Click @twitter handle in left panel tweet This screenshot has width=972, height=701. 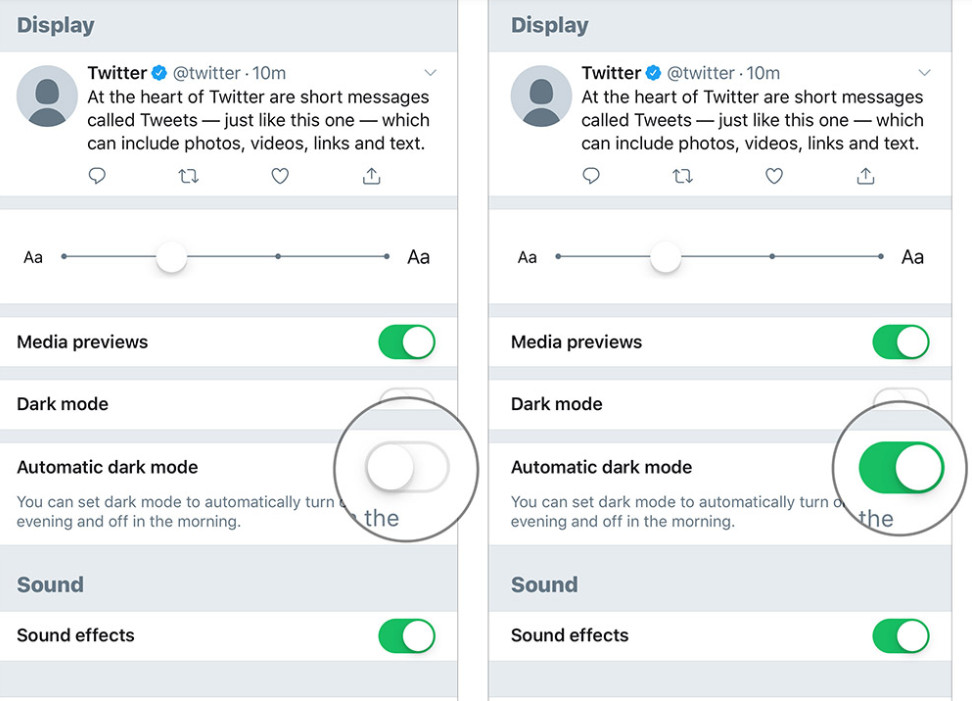[207, 73]
